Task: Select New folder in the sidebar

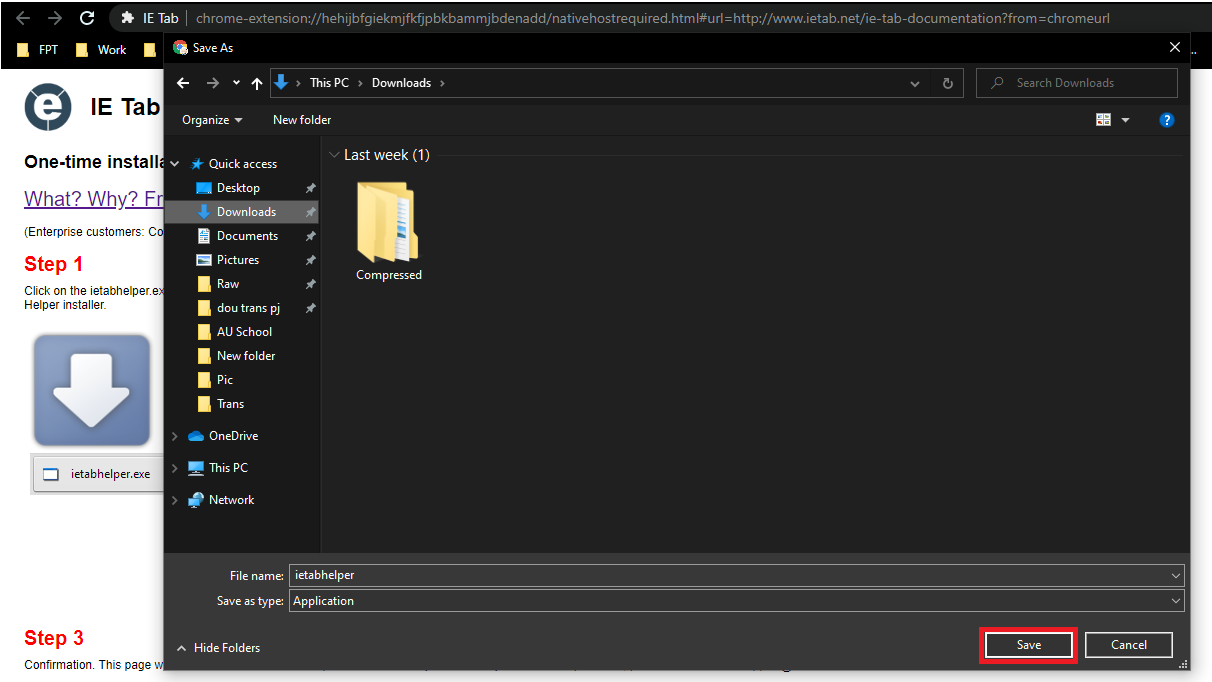Action: click(246, 356)
